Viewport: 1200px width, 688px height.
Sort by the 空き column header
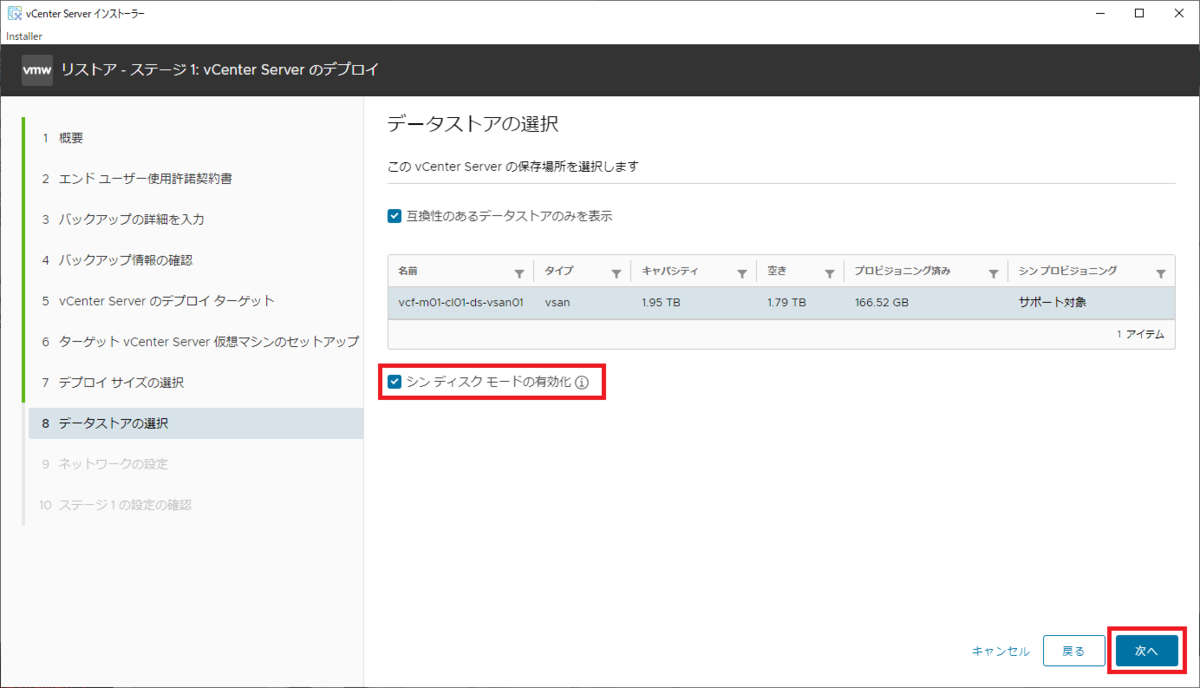tap(777, 271)
